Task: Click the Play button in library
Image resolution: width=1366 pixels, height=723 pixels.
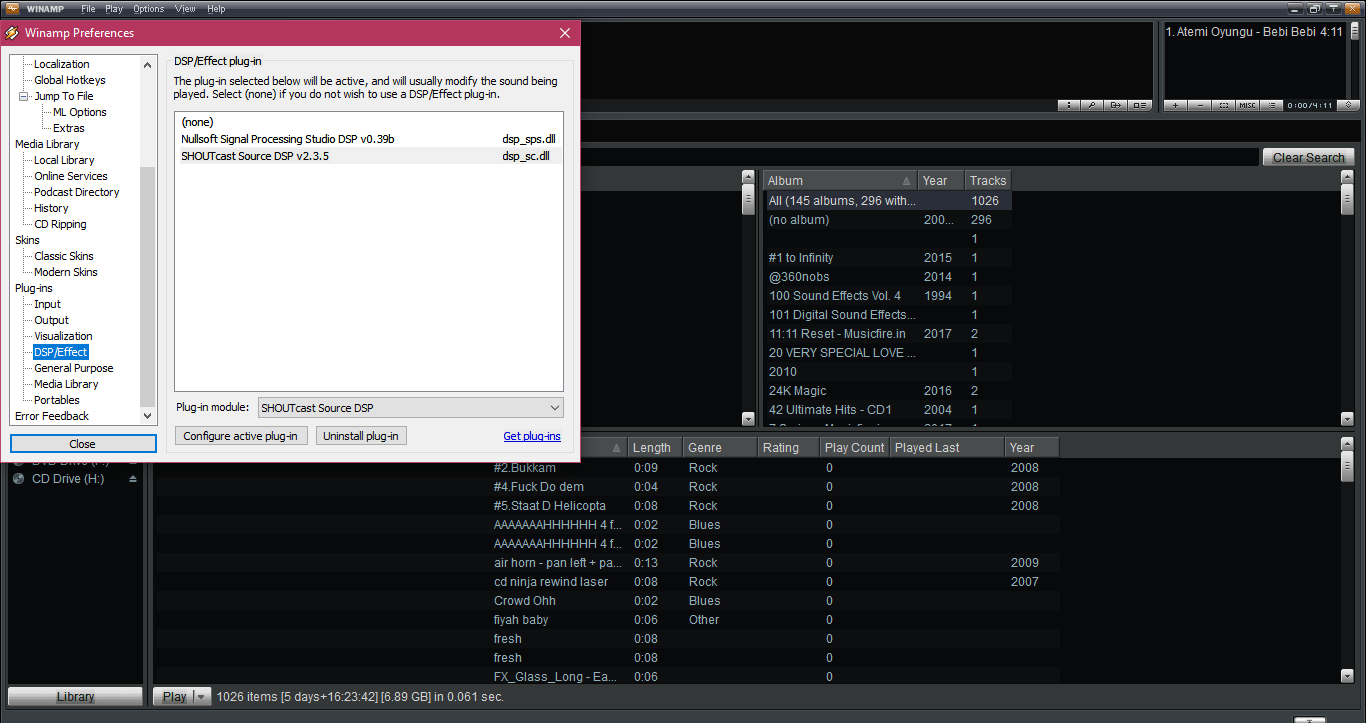Action: pos(174,697)
